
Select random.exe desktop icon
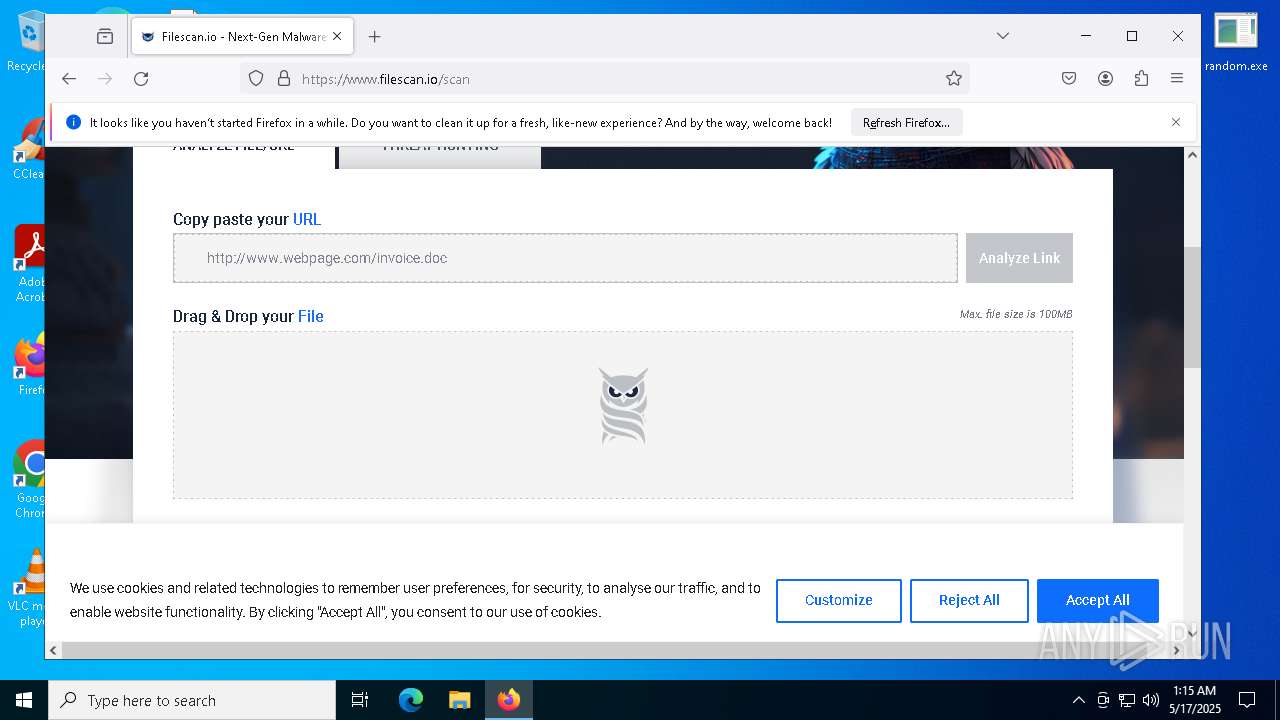tap(1236, 43)
